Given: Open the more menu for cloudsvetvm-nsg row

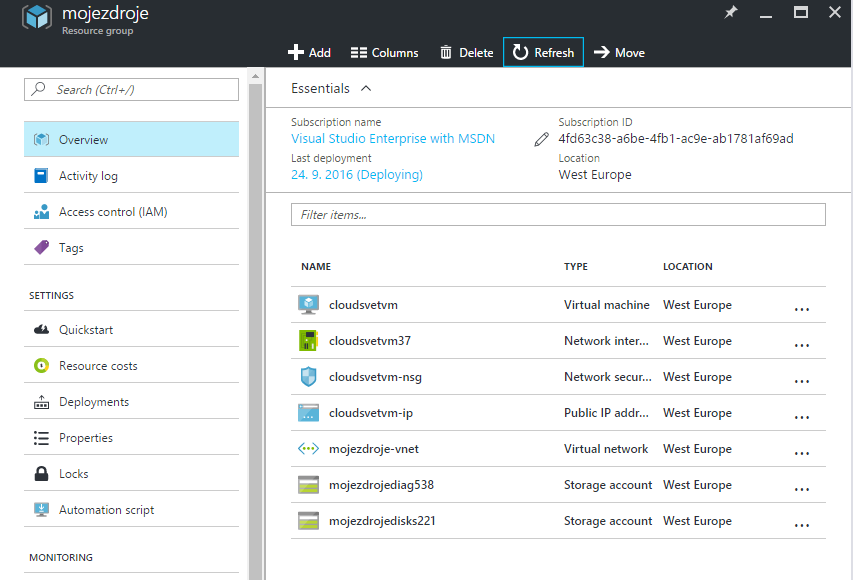Looking at the screenshot, I should tap(802, 381).
